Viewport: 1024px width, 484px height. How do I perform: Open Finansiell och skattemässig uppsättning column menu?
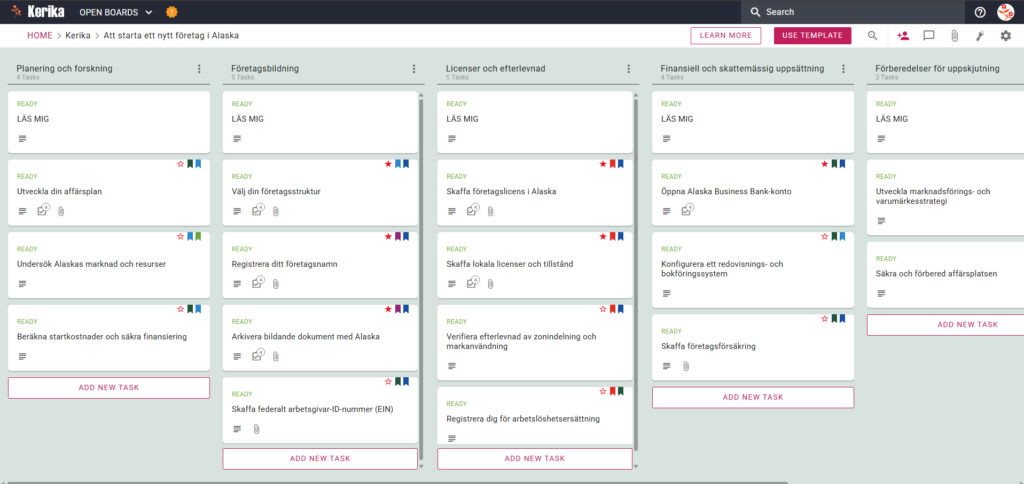(843, 69)
